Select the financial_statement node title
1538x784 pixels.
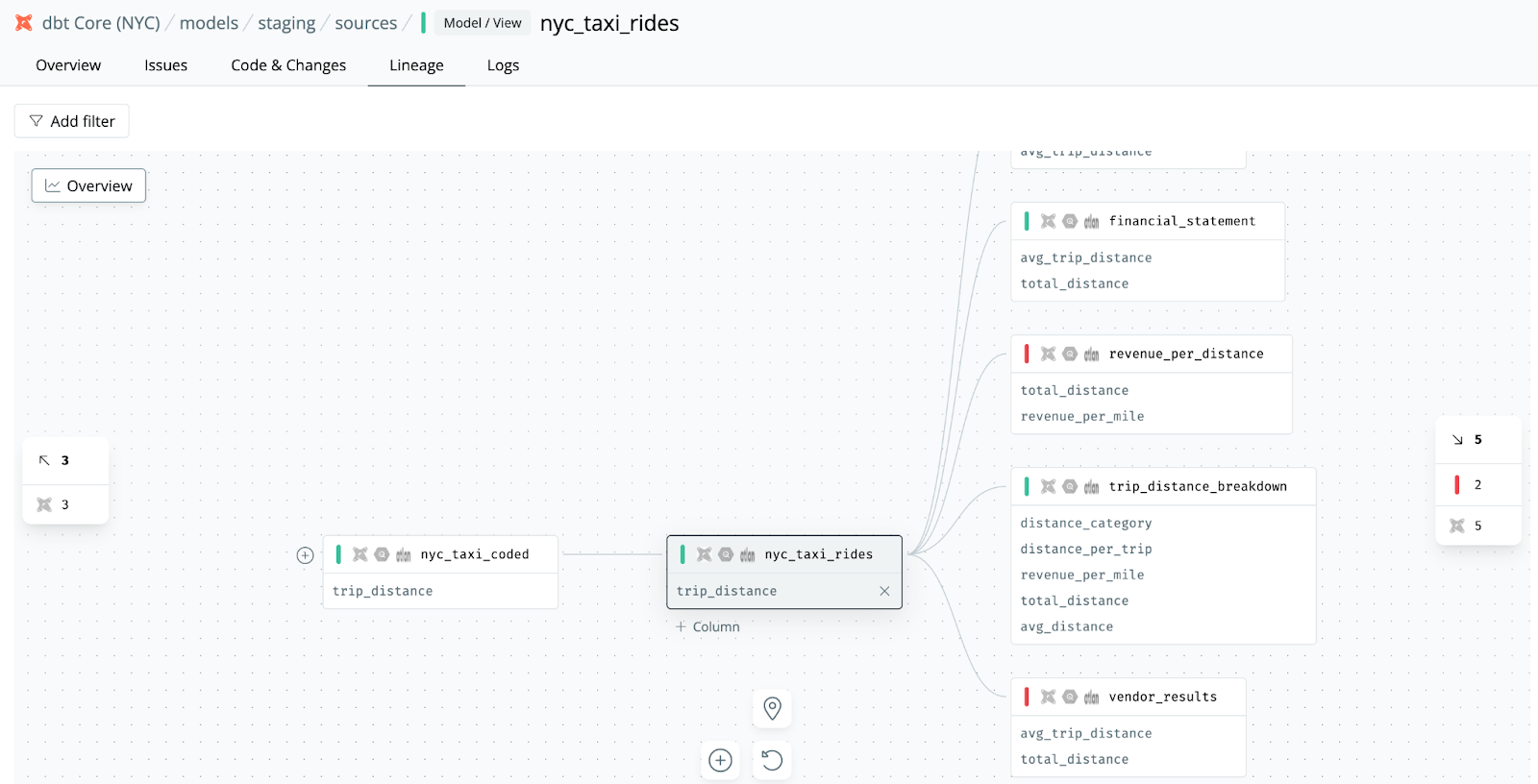(1182, 221)
